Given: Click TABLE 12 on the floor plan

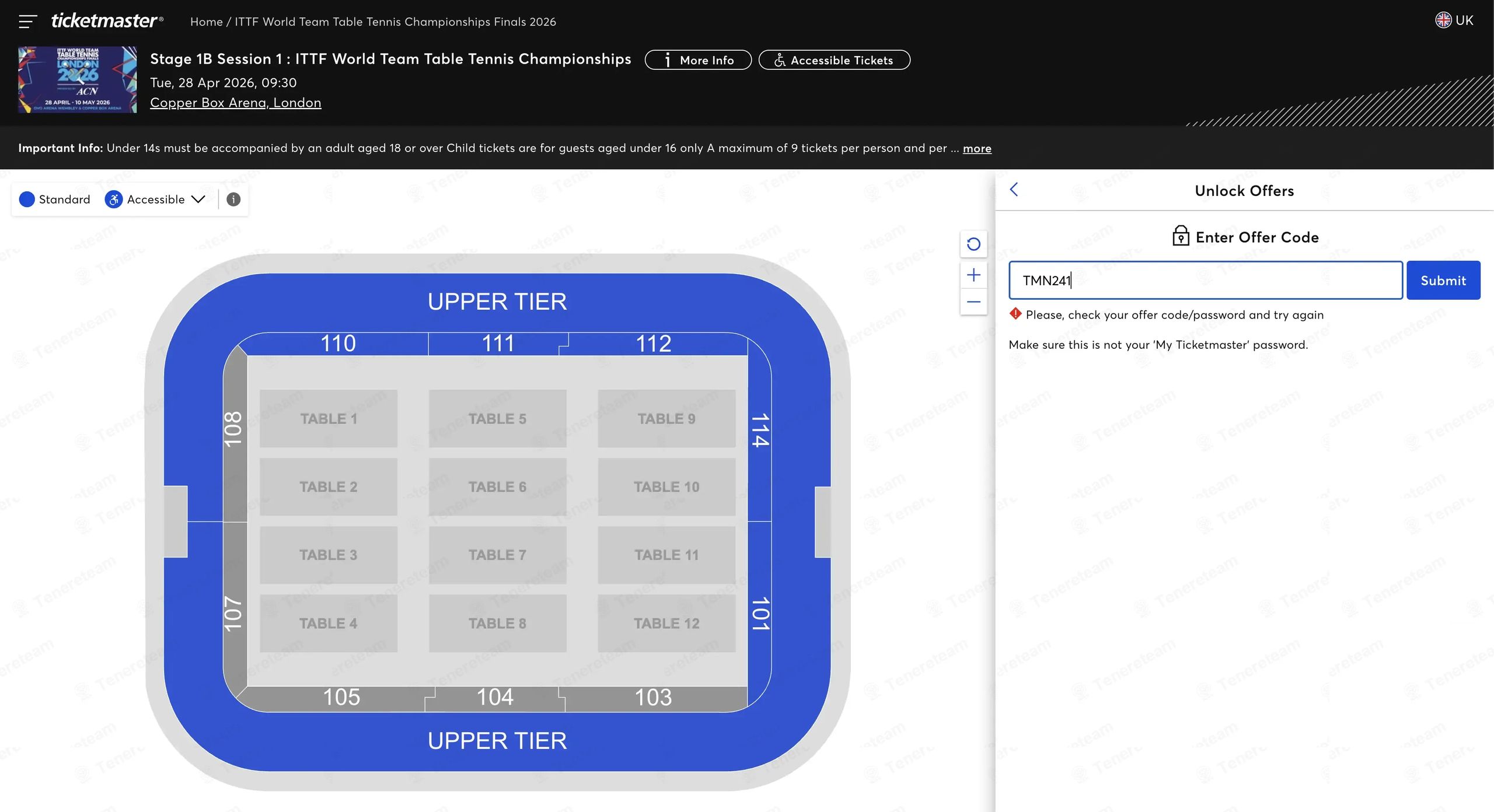Looking at the screenshot, I should pyautogui.click(x=666, y=624).
